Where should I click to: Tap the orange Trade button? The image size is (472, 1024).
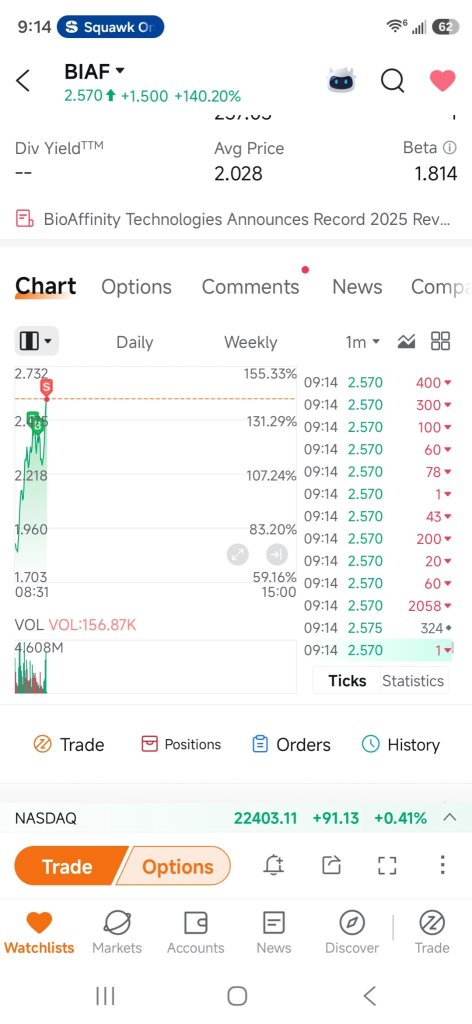click(x=68, y=866)
